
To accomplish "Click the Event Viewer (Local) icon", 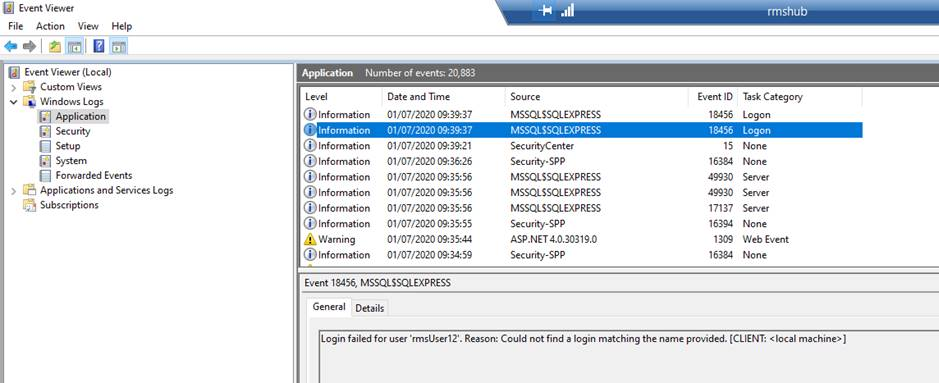I will pos(15,72).
